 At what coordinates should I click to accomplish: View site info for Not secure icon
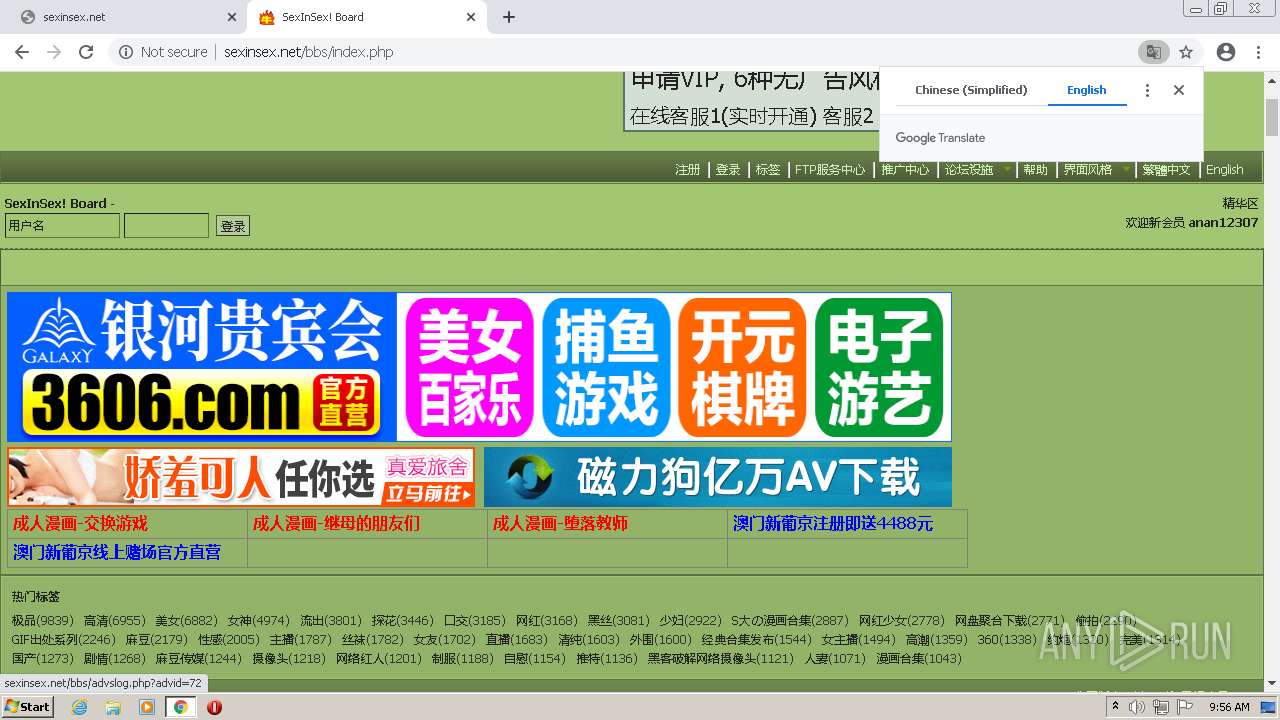point(126,52)
